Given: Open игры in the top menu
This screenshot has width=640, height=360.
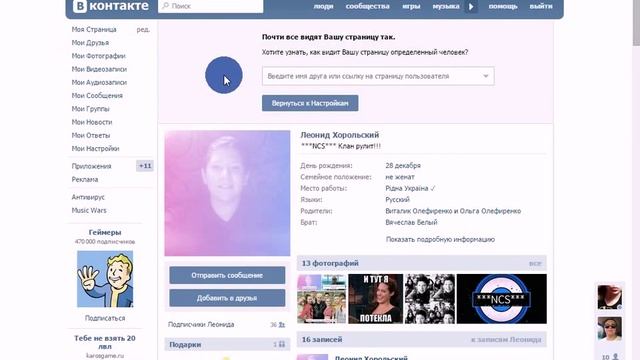Looking at the screenshot, I should coord(411,6).
